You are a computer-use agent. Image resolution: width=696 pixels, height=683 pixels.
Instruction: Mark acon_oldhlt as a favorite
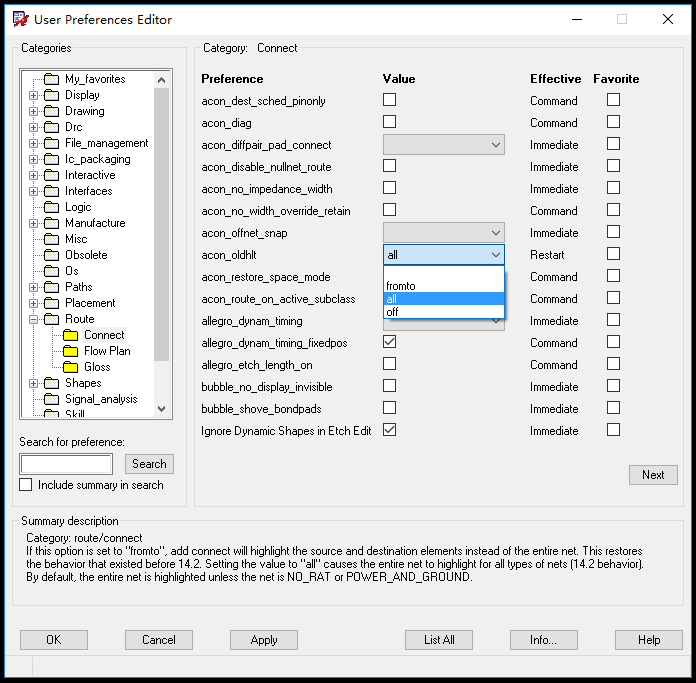point(613,254)
